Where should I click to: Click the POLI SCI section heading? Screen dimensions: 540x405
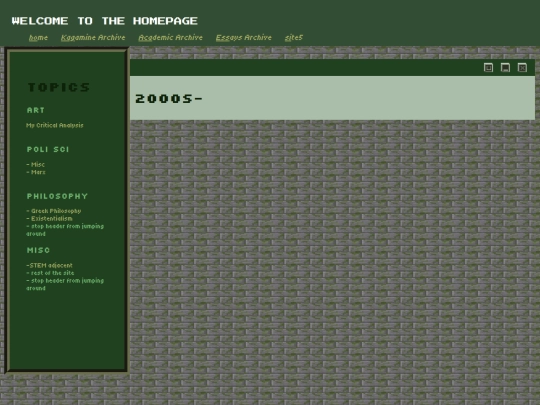48,149
